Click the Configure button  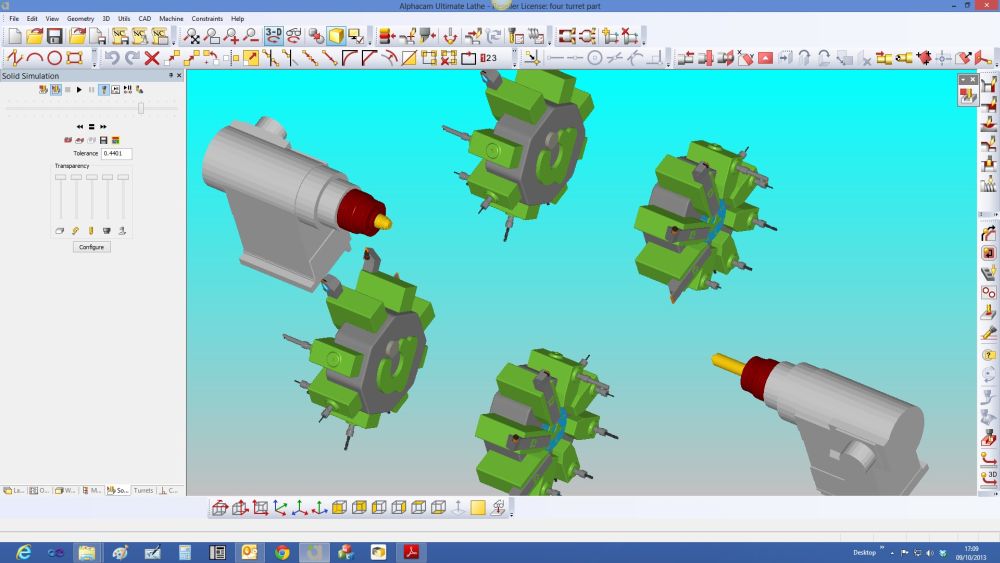click(x=91, y=247)
